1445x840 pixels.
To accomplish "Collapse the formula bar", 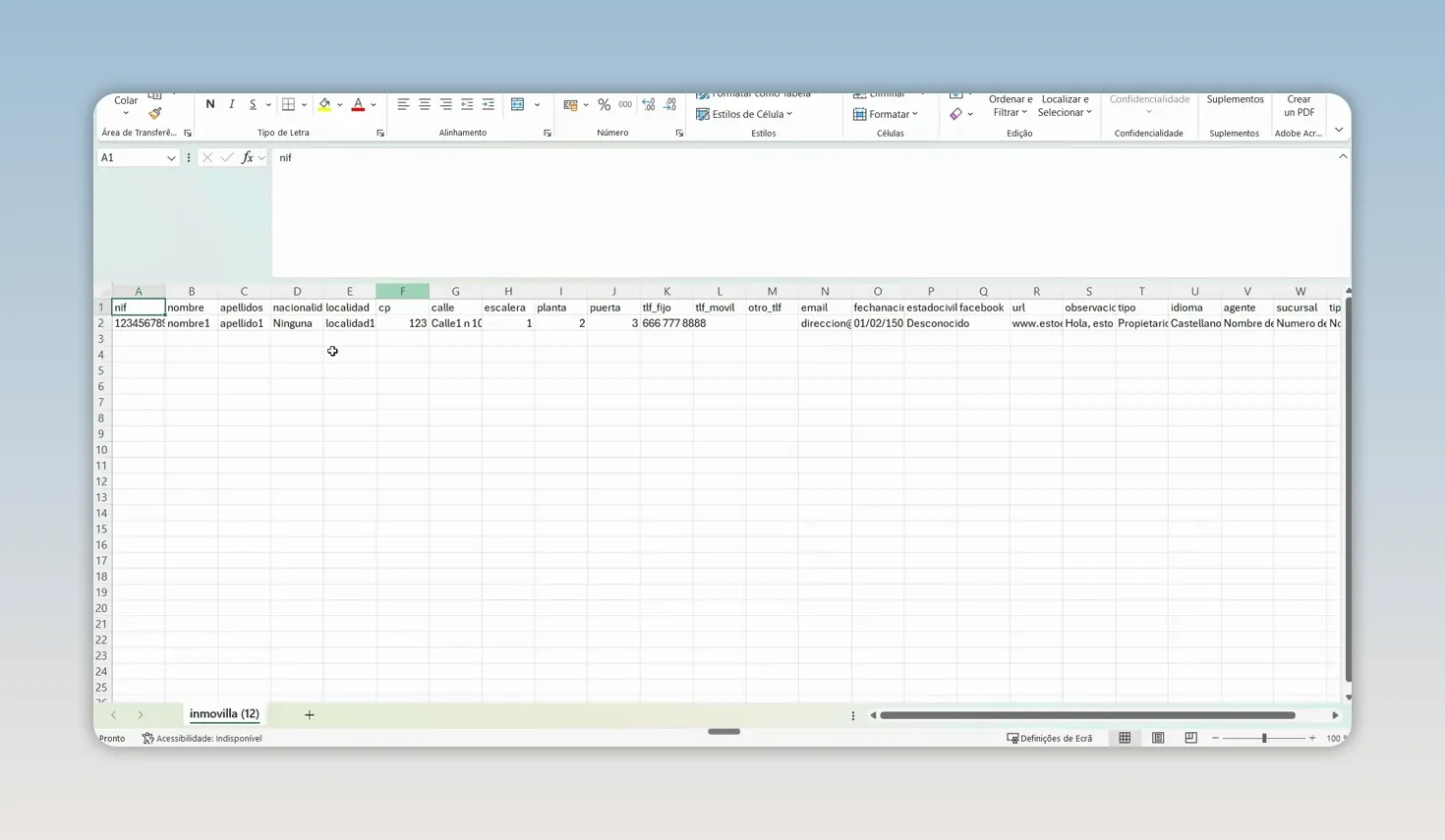I will (x=1343, y=157).
